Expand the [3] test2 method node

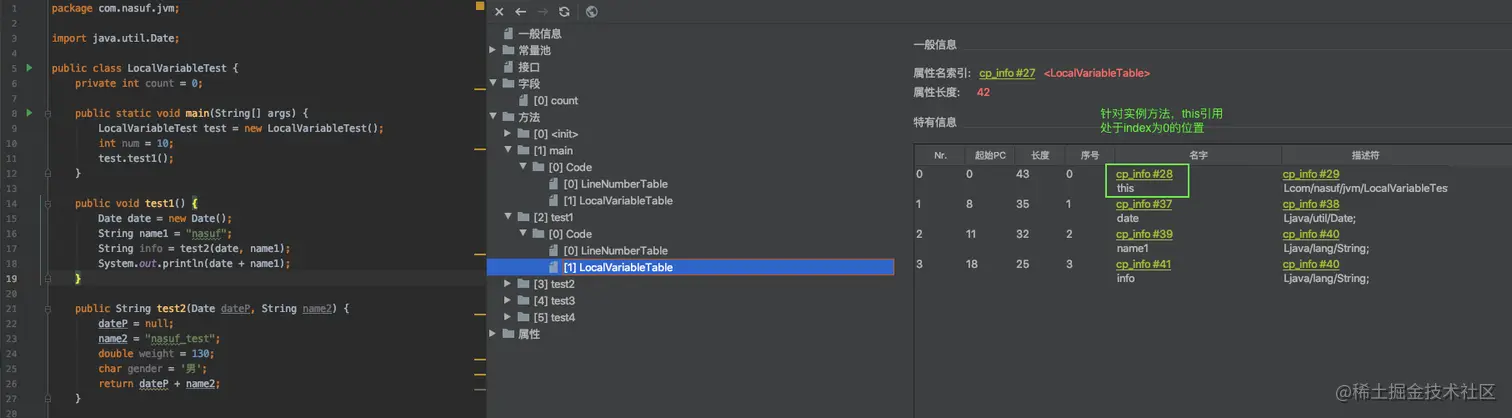point(508,284)
